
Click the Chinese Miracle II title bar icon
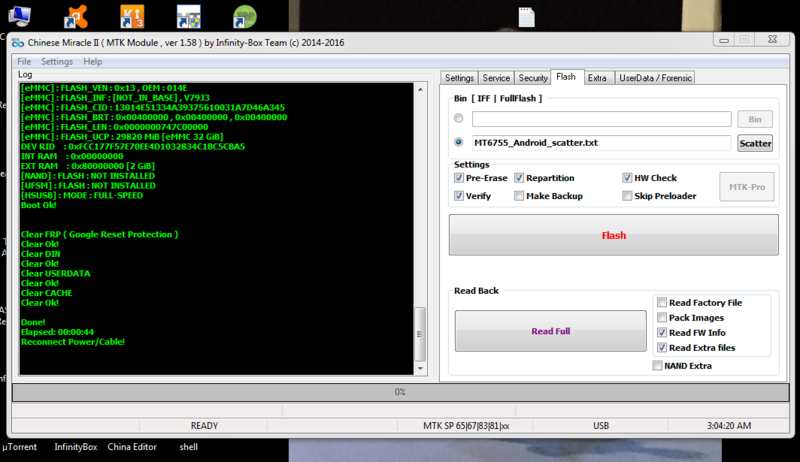point(18,43)
